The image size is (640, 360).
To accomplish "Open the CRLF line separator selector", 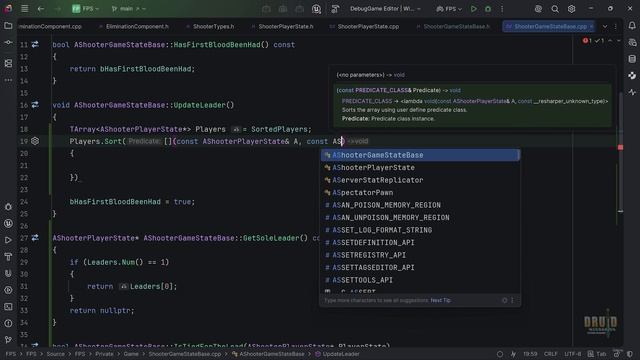I will 551,354.
